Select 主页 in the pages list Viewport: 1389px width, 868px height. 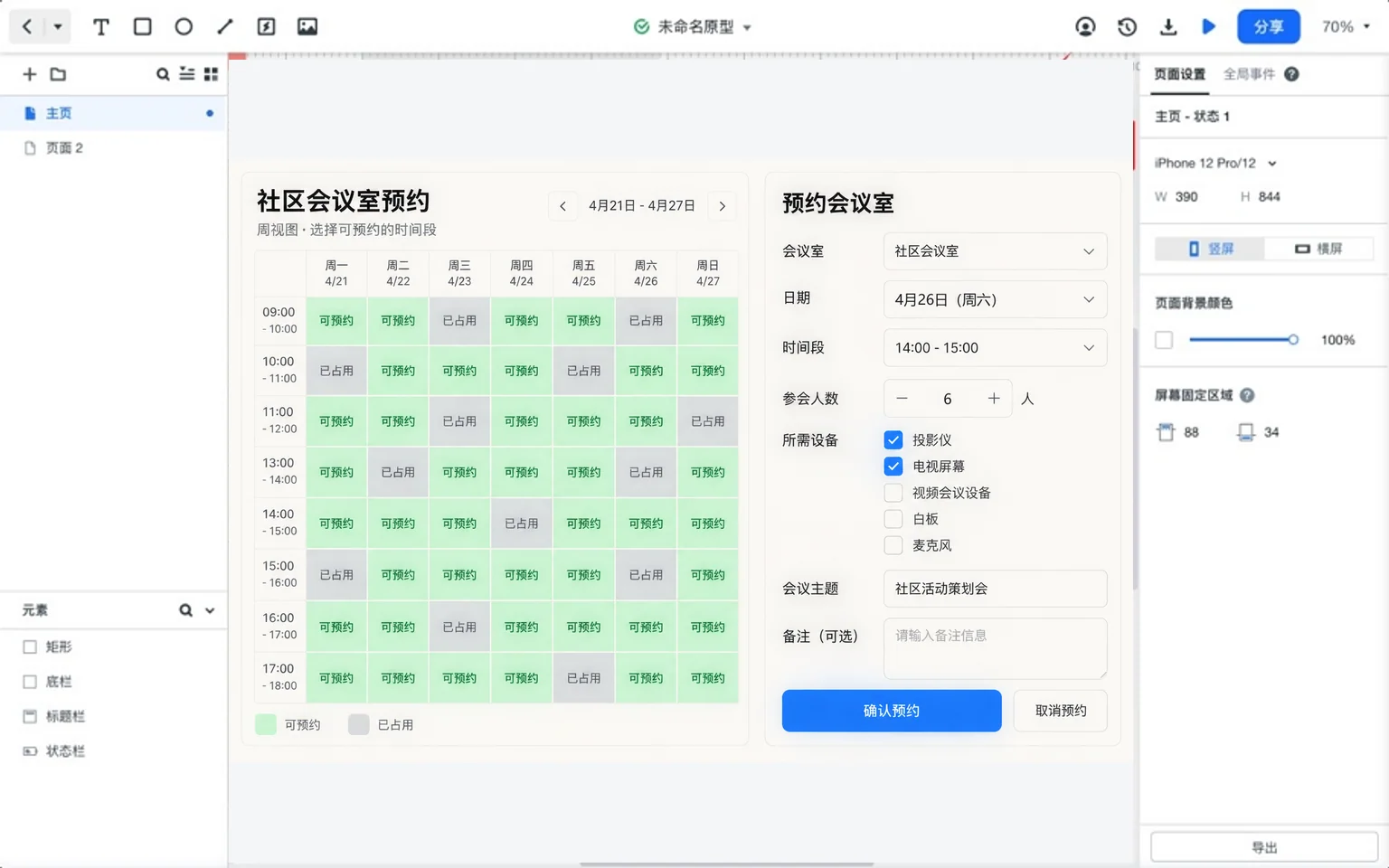pyautogui.click(x=113, y=113)
